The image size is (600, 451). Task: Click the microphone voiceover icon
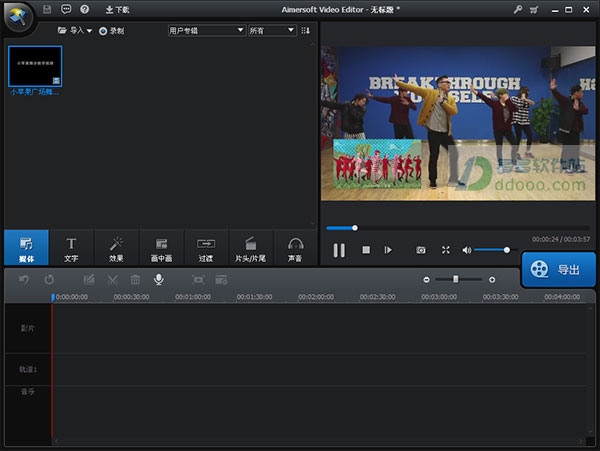[x=159, y=280]
